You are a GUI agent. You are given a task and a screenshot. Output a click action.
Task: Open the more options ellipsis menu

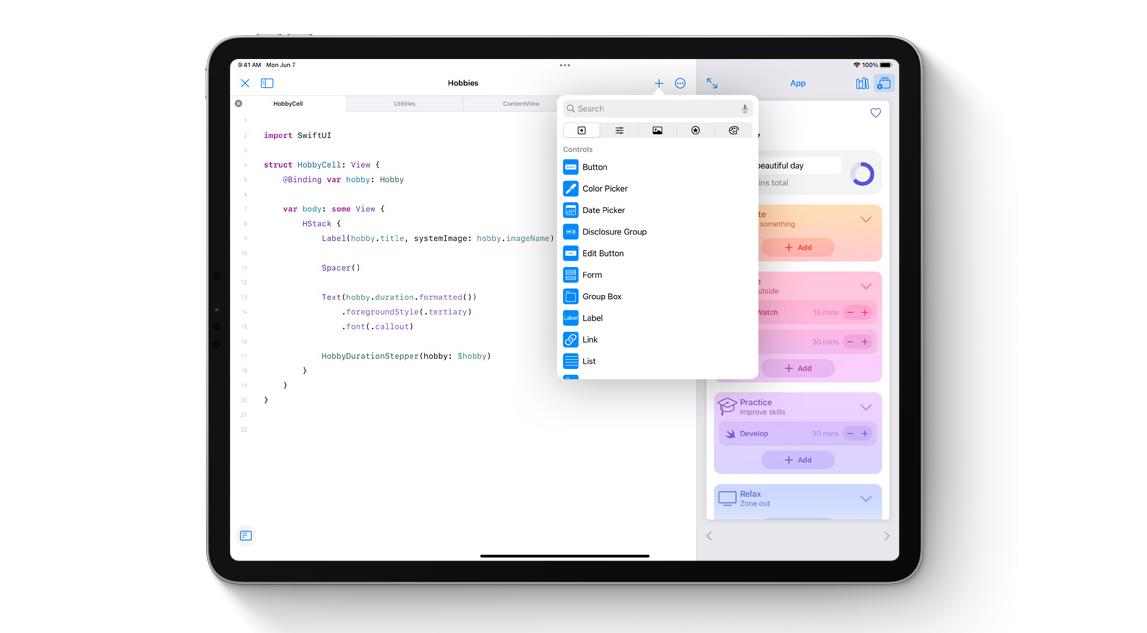(679, 83)
